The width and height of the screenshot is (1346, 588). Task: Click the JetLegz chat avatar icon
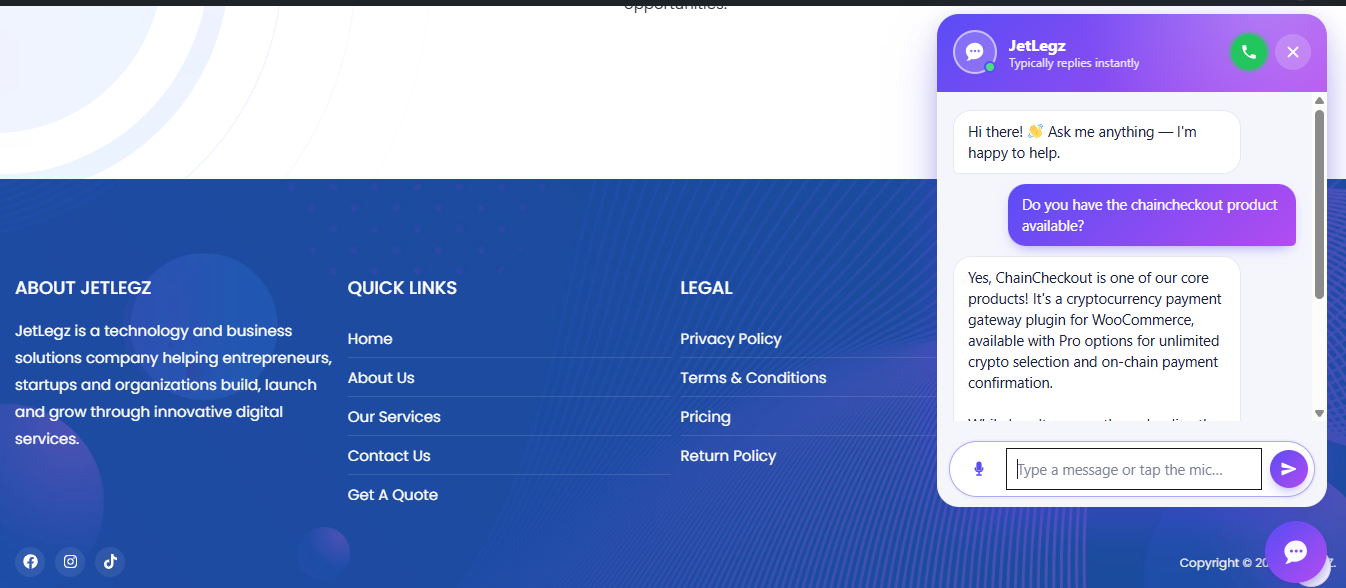coord(975,52)
